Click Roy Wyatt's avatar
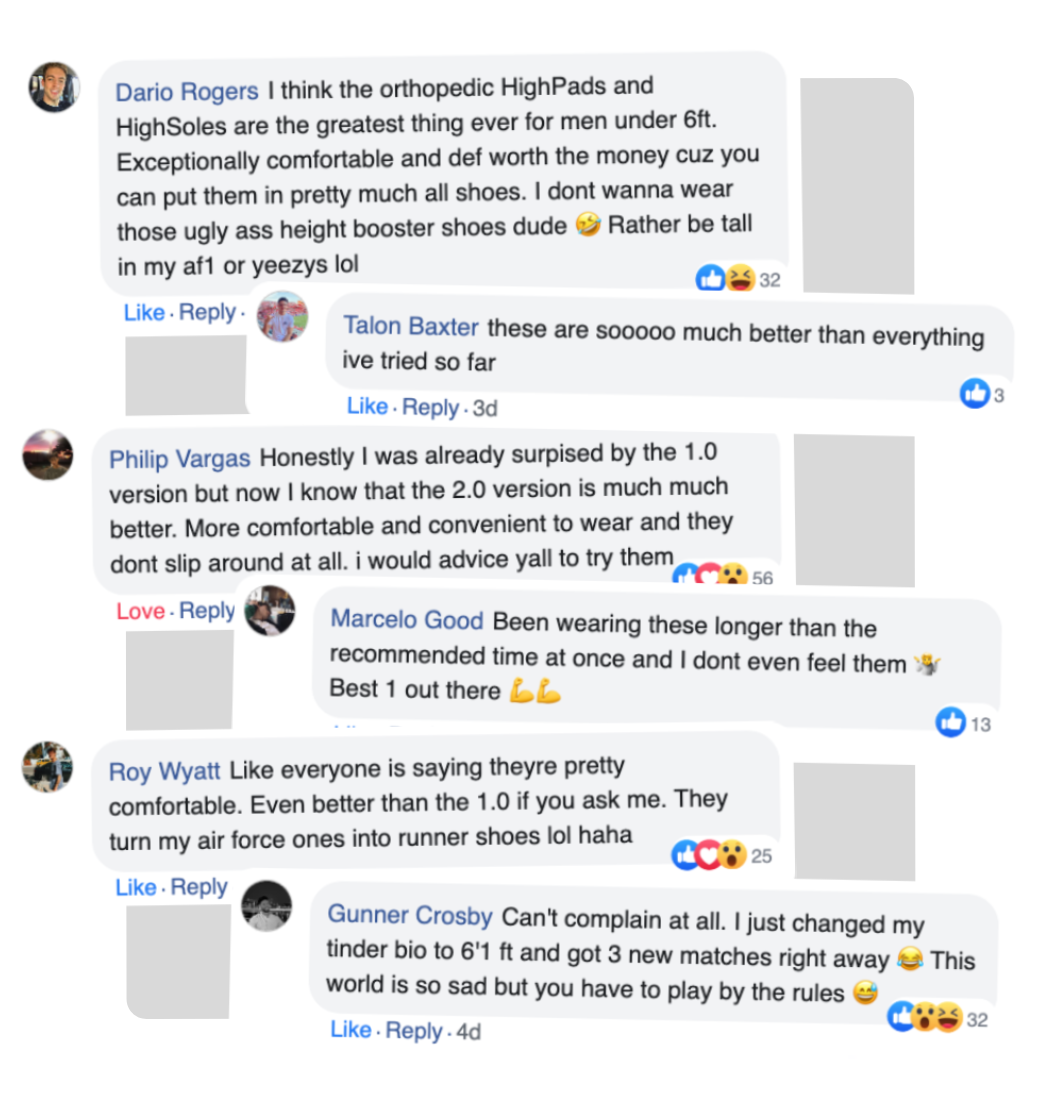Image resolution: width=1042 pixels, height=1097 pixels. (47, 767)
